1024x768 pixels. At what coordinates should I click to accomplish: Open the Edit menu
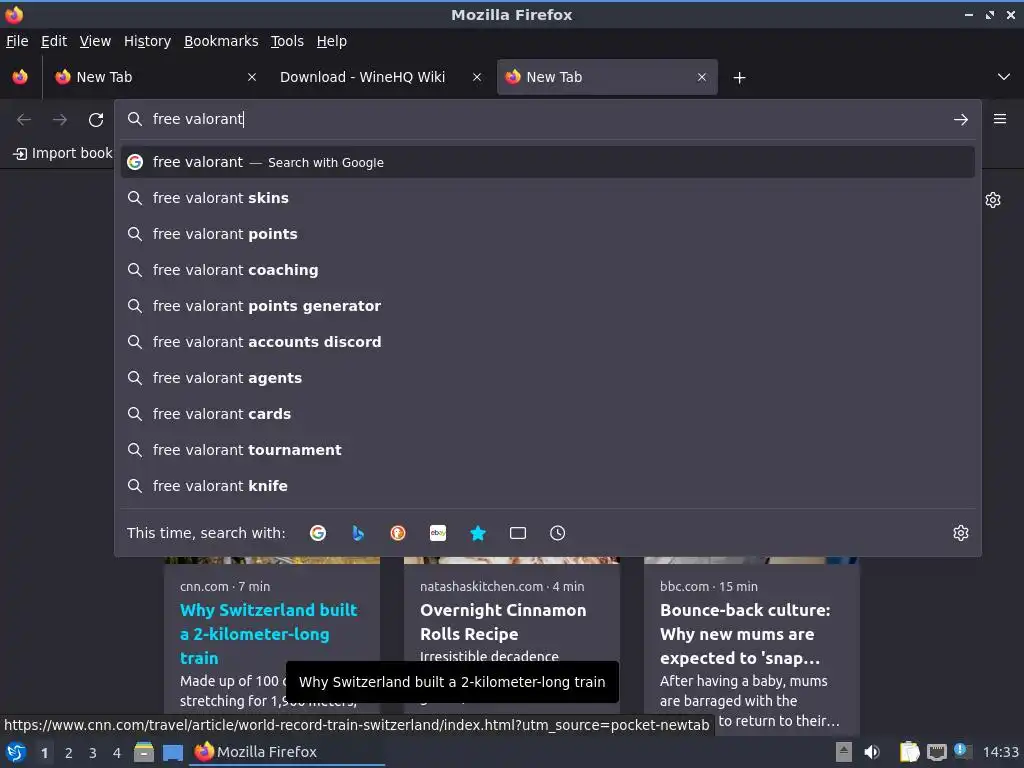pyautogui.click(x=54, y=41)
